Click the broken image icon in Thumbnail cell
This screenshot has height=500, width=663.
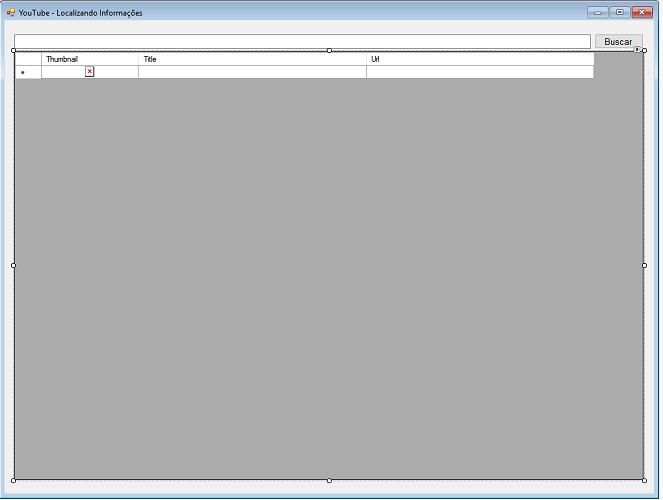pos(90,72)
